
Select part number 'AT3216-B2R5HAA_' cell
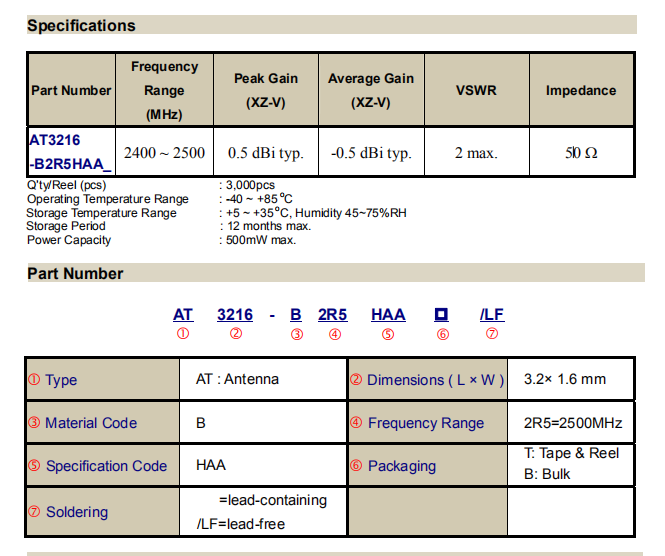(x=71, y=152)
